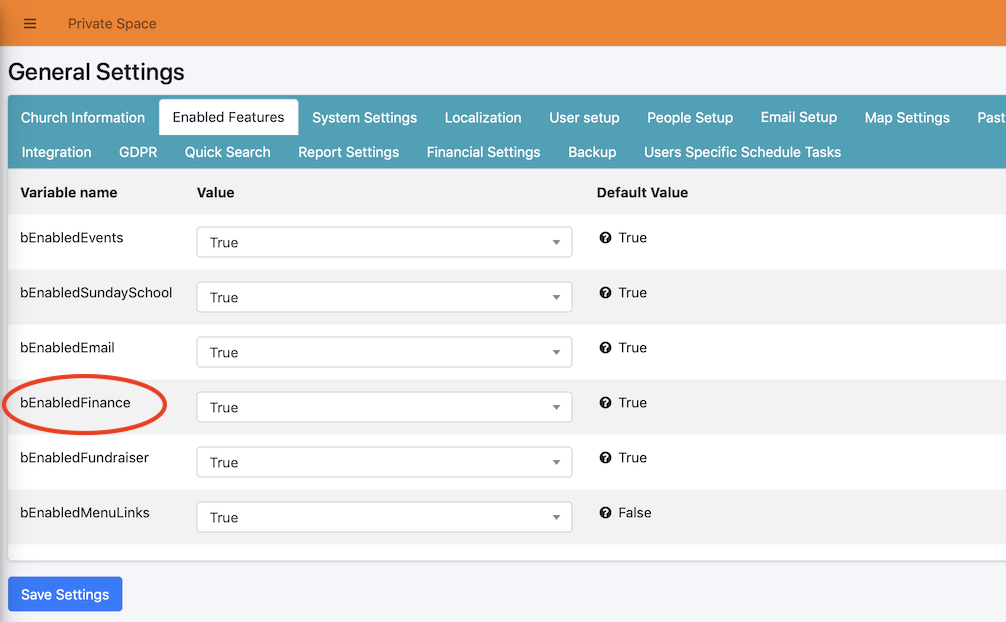
Task: Switch to People Setup tab
Action: (x=690, y=117)
